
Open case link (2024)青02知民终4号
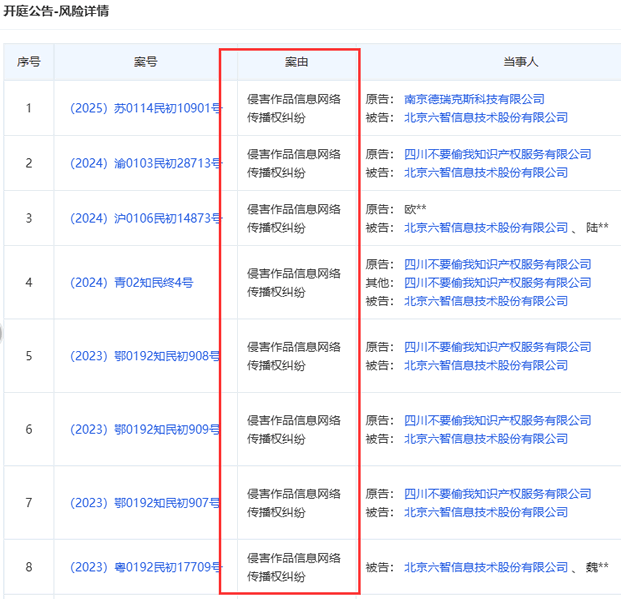coord(131,282)
